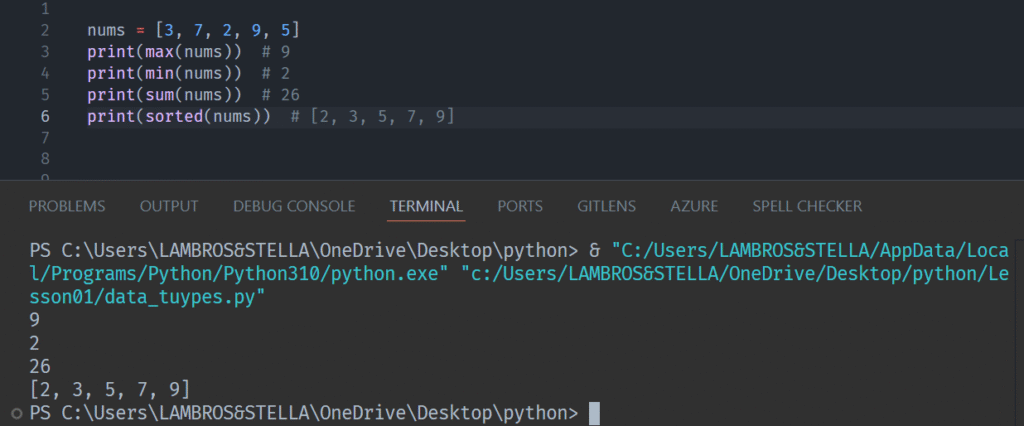This screenshot has width=1024, height=426.
Task: Switch to the PROBLEMS tab
Action: point(67,206)
